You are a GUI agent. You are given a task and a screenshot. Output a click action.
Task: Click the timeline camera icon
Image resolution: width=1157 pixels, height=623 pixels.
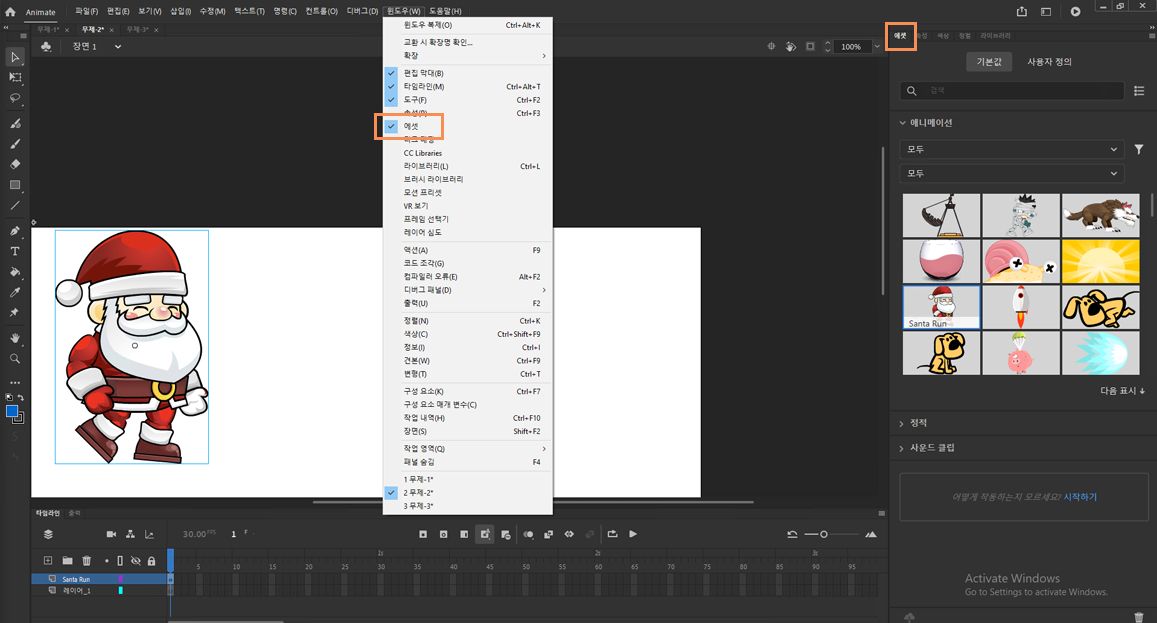coord(111,534)
